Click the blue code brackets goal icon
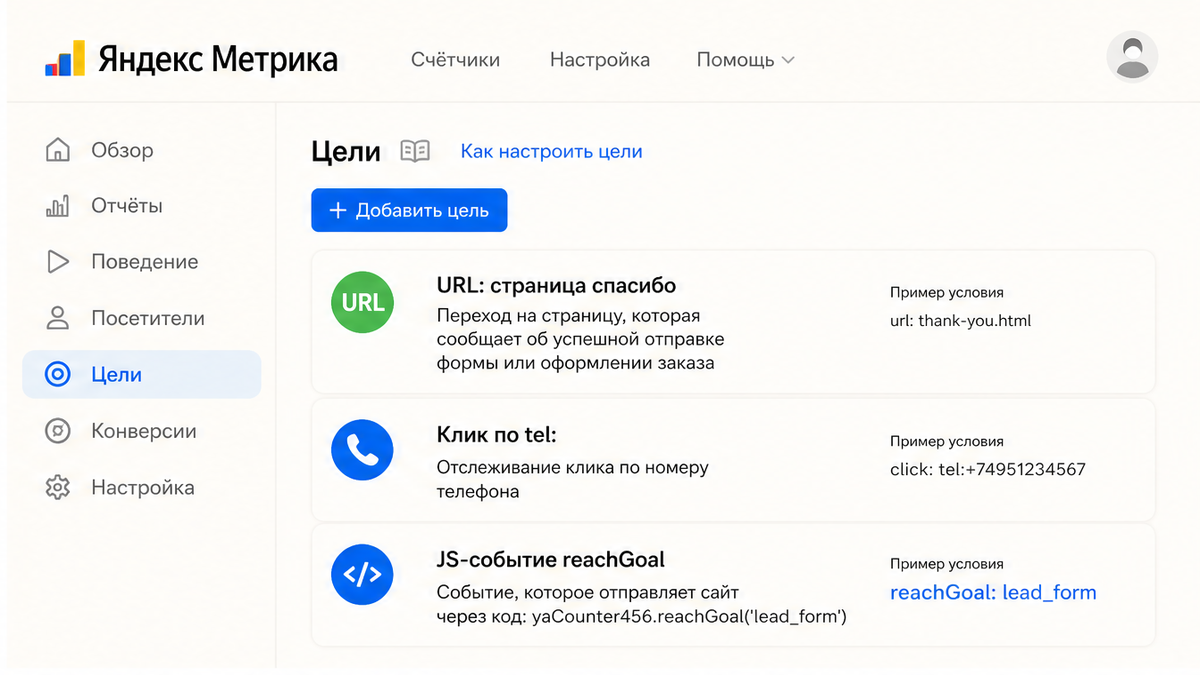Viewport: 1200px width, 675px height. point(362,574)
